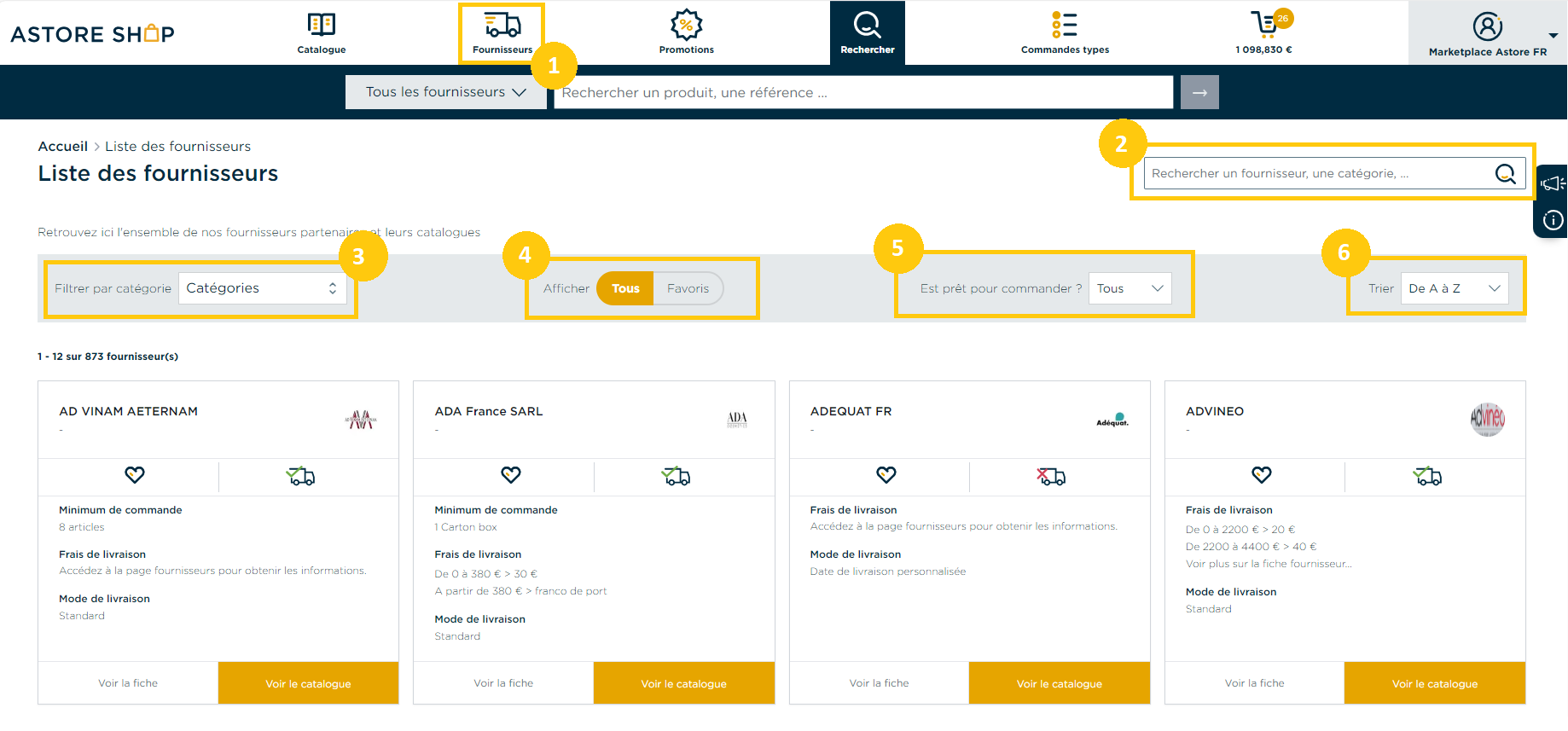Click '1 - 12 sur 873 fournisseur(s)' count
The image size is (1568, 731).
(x=107, y=357)
